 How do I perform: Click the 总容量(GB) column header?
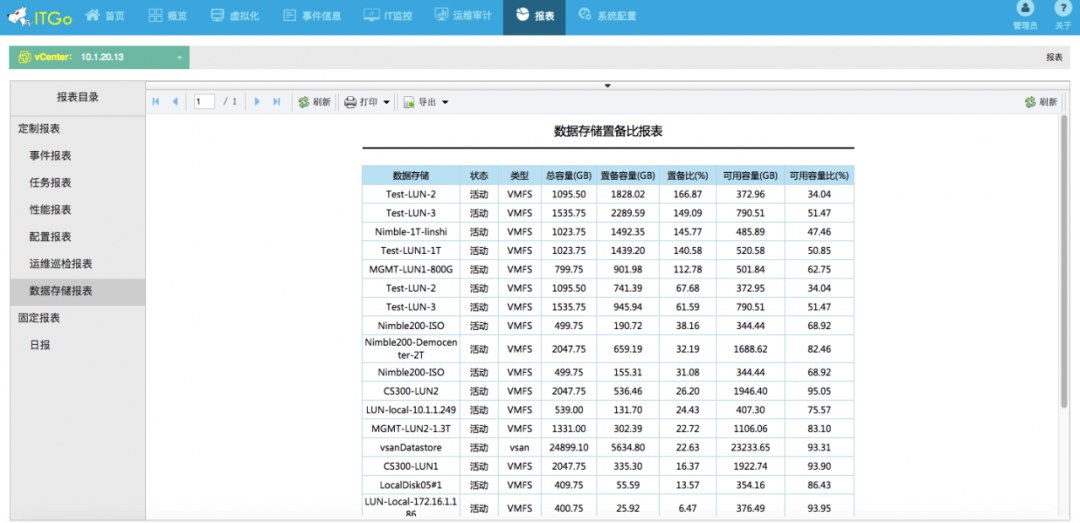click(568, 175)
